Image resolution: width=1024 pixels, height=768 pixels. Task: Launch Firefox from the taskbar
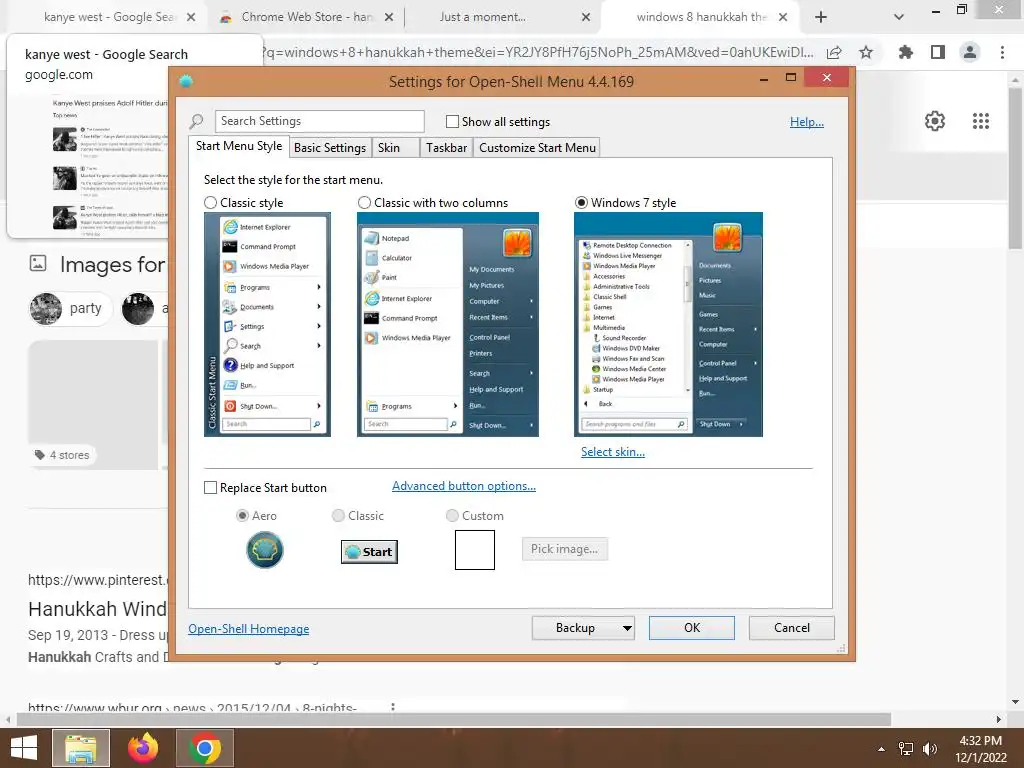pyautogui.click(x=143, y=748)
